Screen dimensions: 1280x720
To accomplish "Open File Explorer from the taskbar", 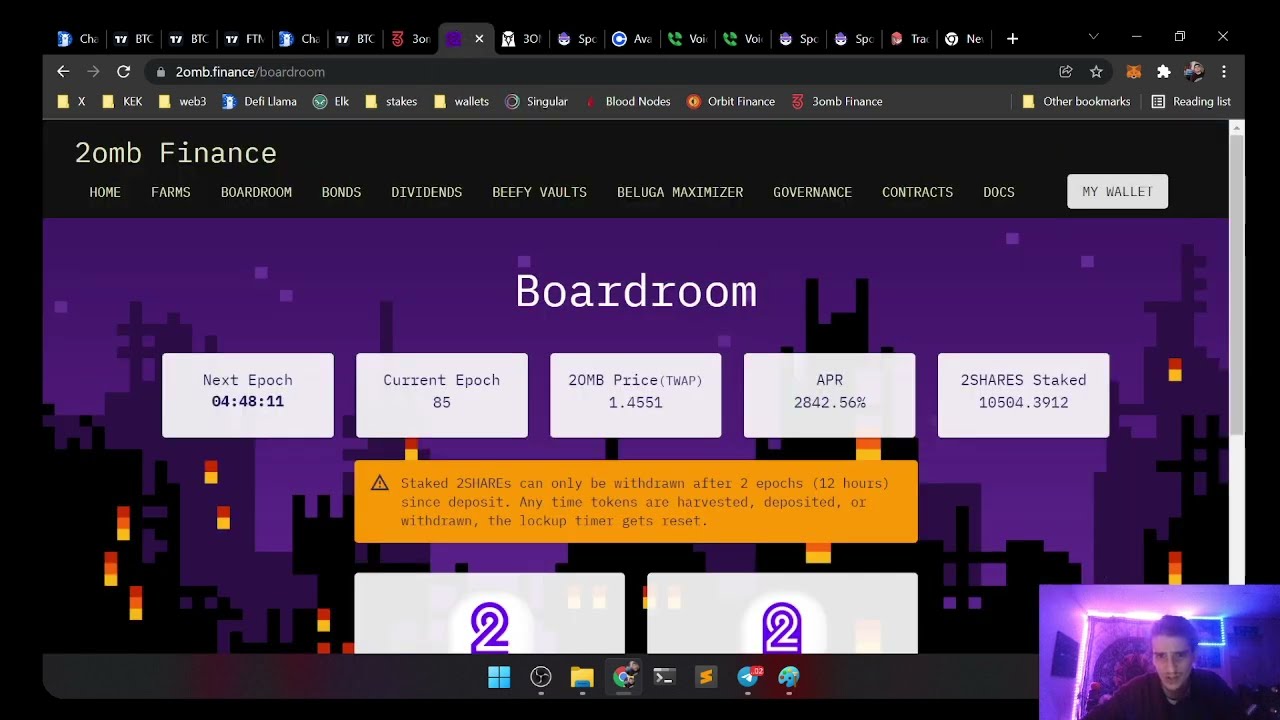I will 582,677.
